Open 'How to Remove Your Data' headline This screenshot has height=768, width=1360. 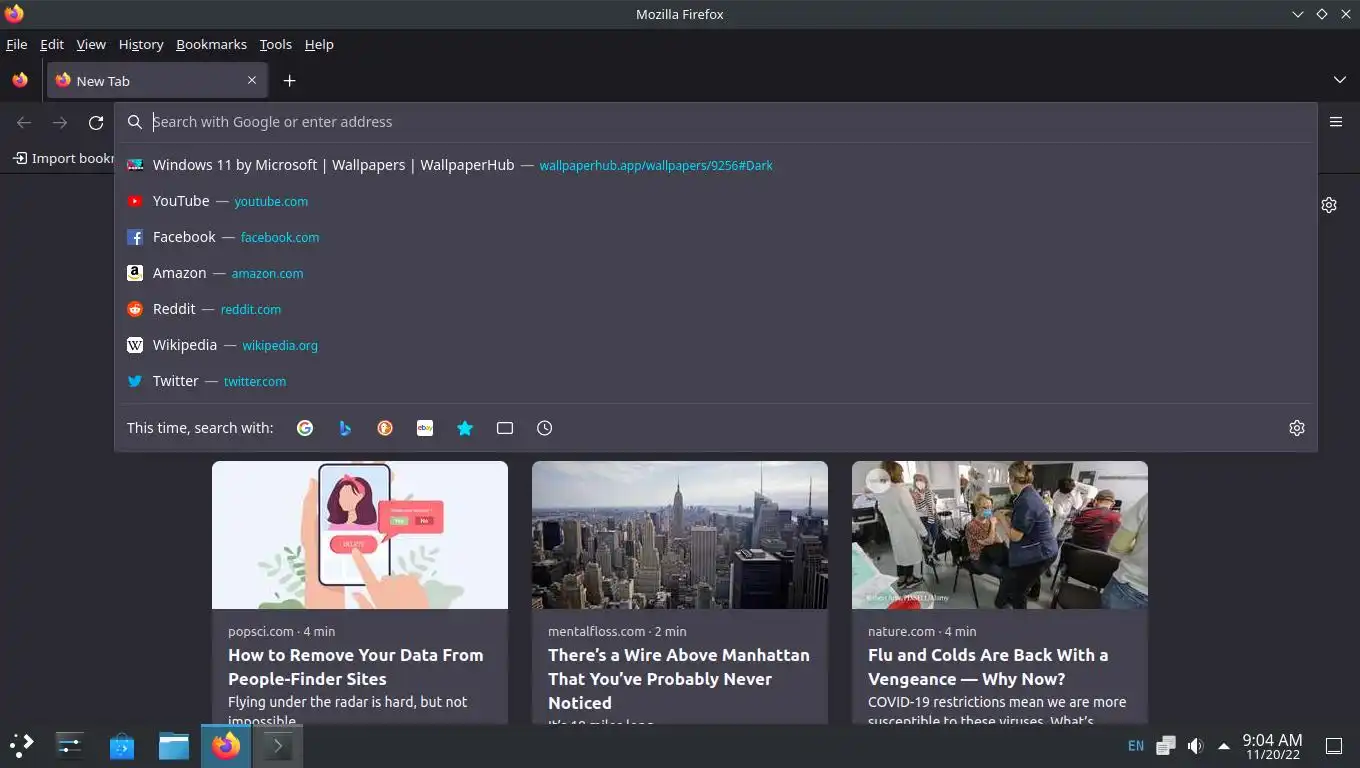coord(356,667)
